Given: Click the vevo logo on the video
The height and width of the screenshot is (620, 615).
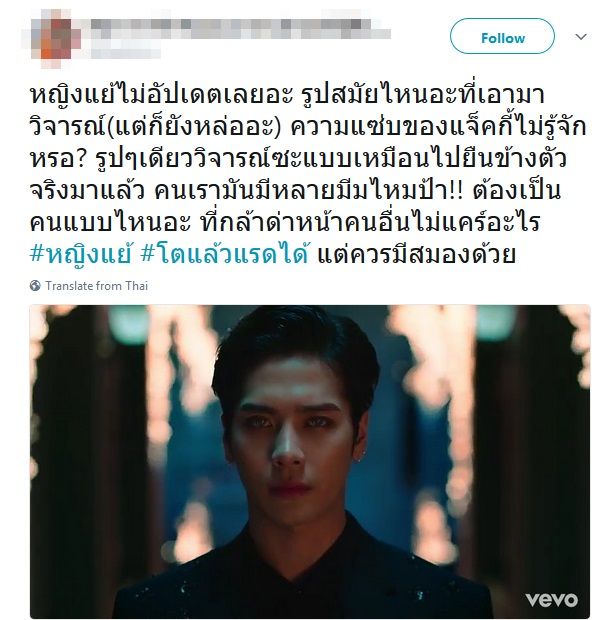Looking at the screenshot, I should pyautogui.click(x=551, y=599).
